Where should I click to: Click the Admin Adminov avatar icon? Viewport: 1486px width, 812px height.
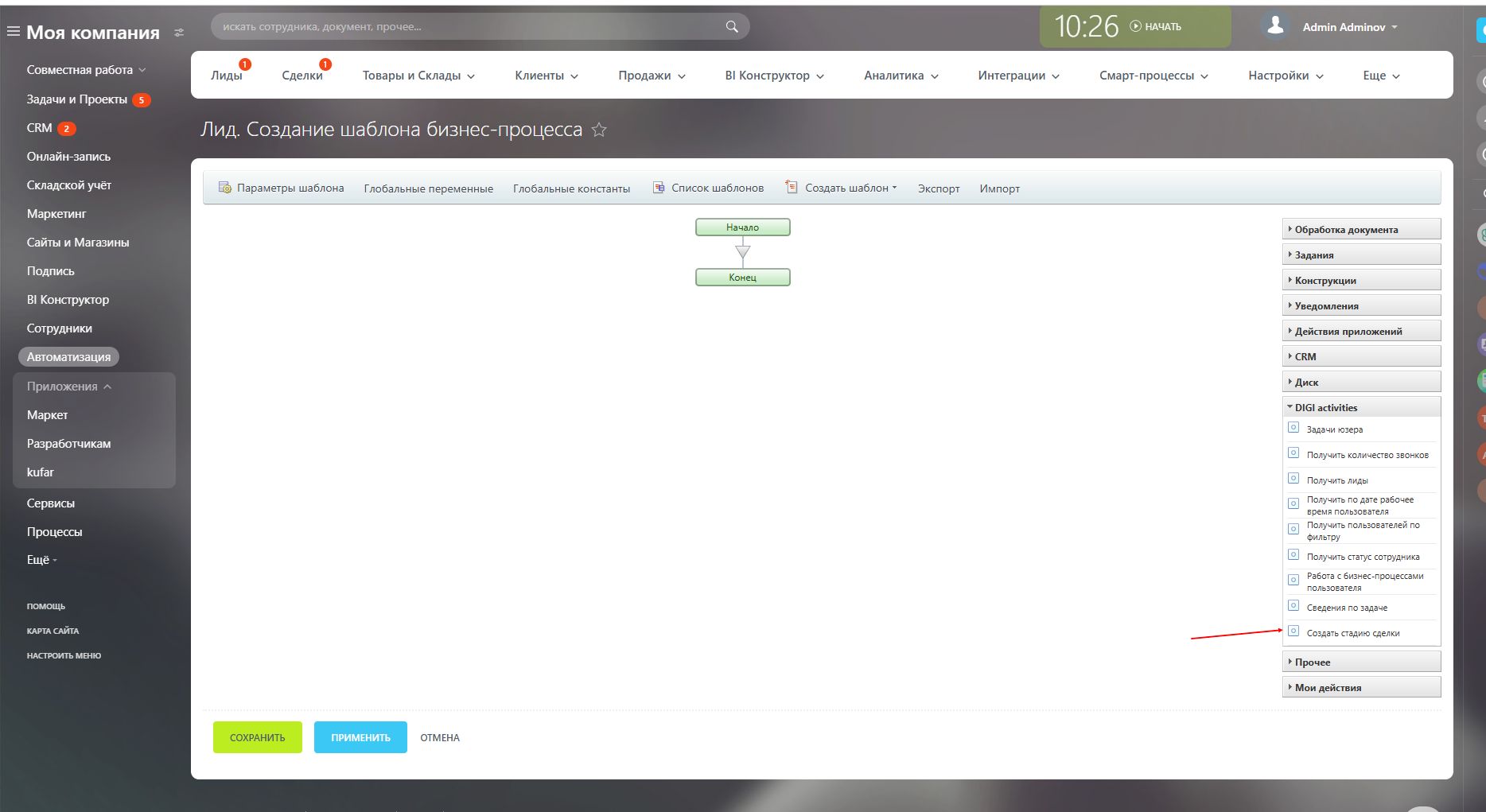pos(1274,24)
